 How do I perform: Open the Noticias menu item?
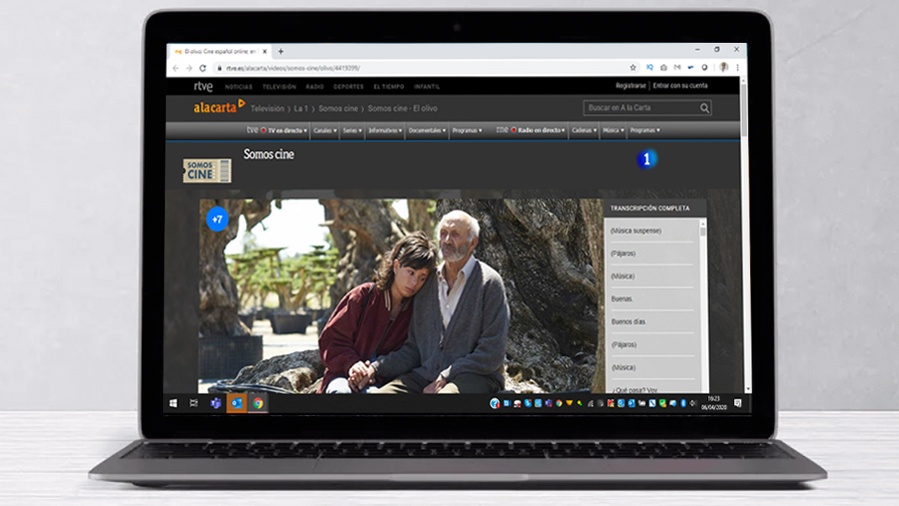239,87
